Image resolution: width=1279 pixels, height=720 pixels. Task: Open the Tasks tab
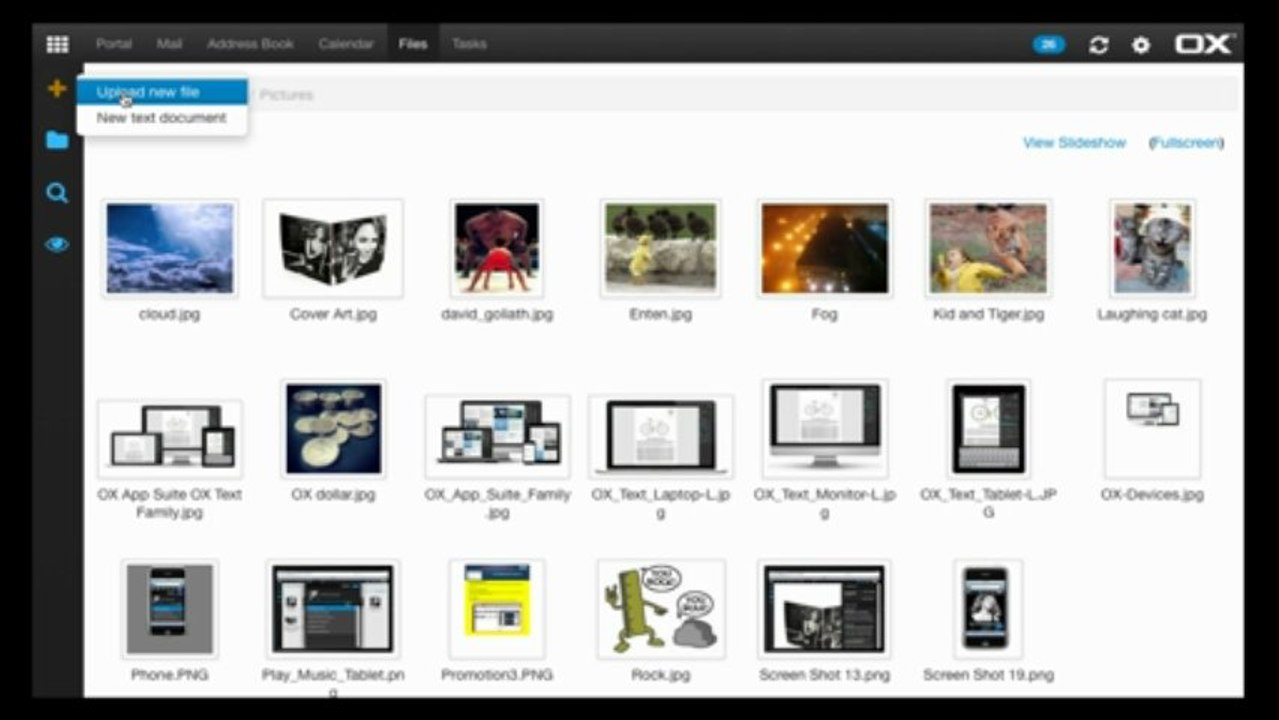click(x=469, y=44)
